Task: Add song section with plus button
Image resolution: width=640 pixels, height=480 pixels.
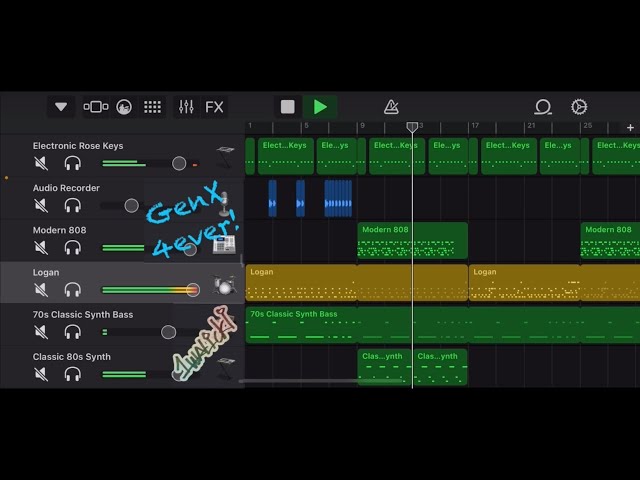Action: point(630,128)
